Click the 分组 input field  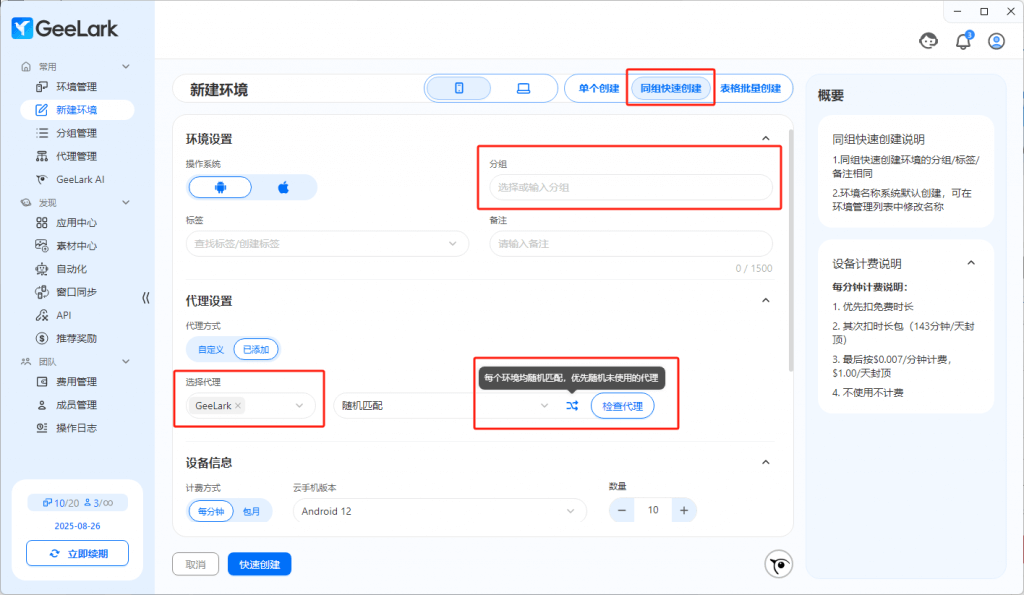click(x=630, y=187)
